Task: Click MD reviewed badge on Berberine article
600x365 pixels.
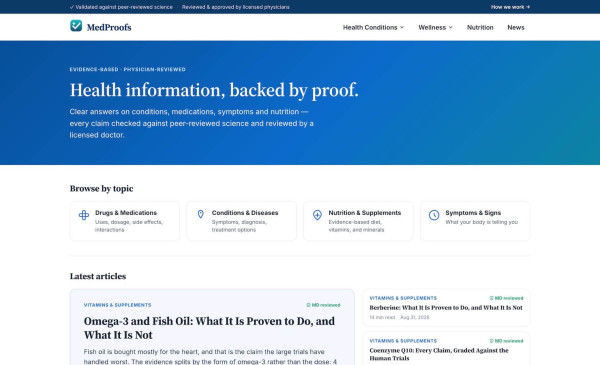Action: pos(506,298)
